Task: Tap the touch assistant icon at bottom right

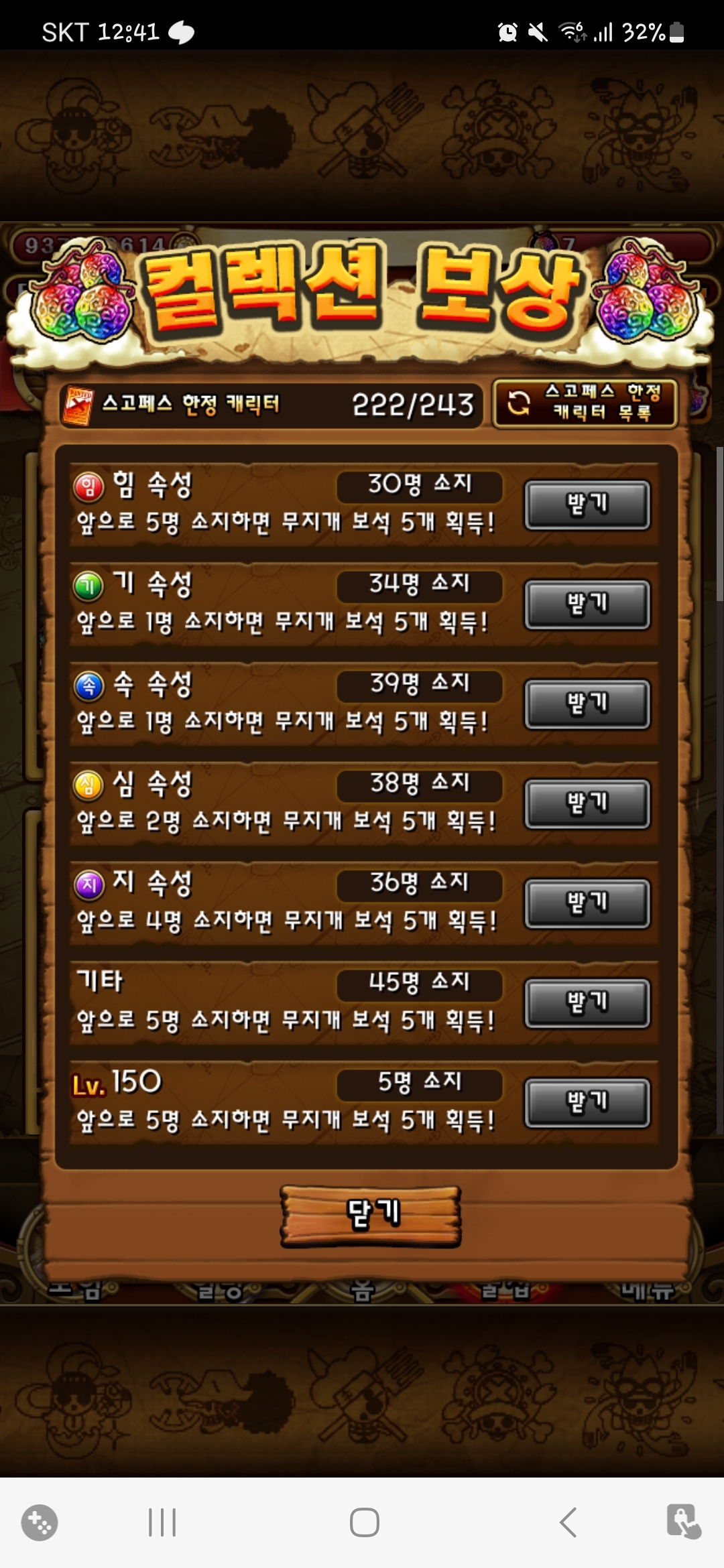Action: 683,1521
